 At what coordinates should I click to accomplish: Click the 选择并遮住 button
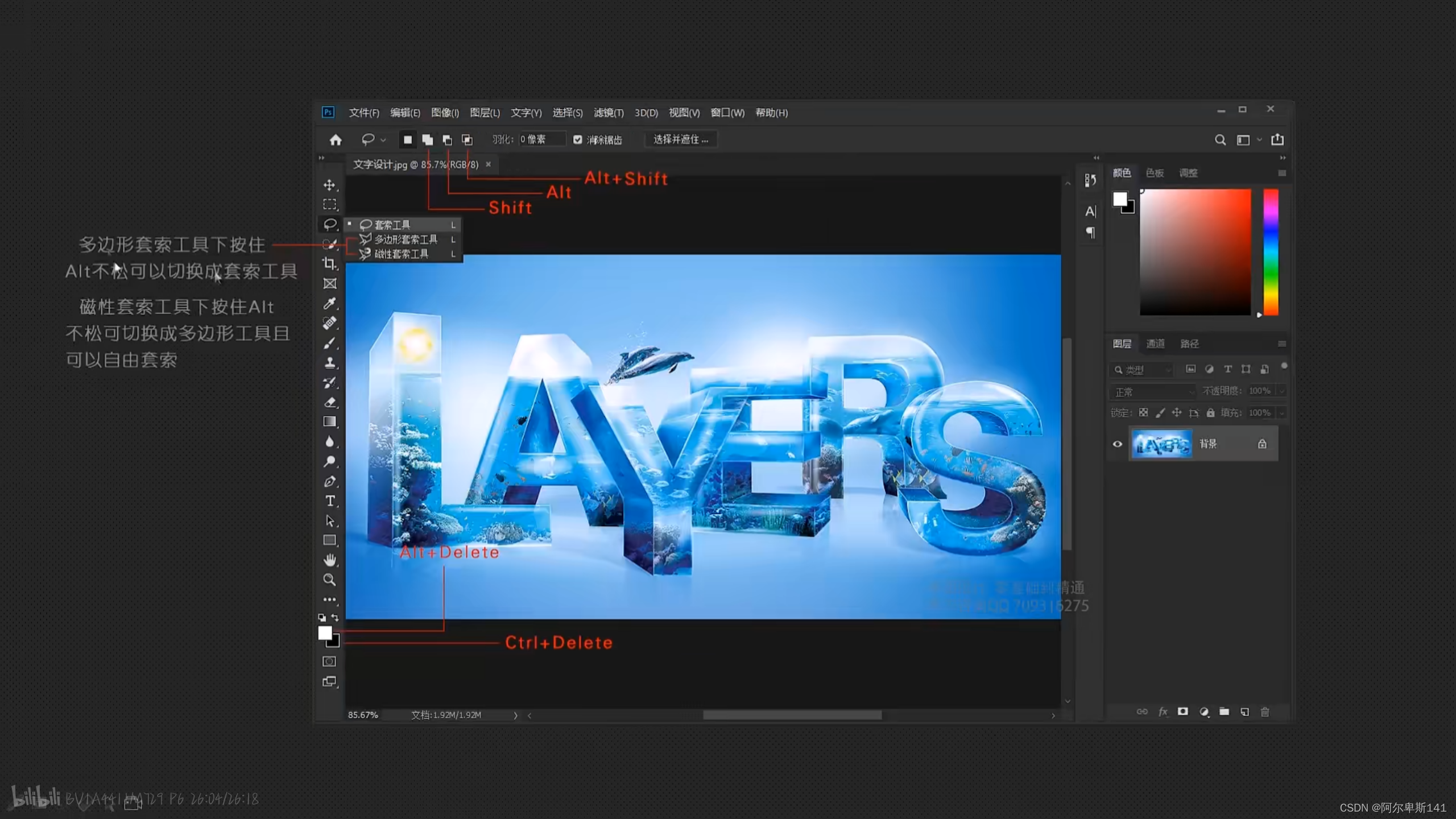click(x=681, y=140)
